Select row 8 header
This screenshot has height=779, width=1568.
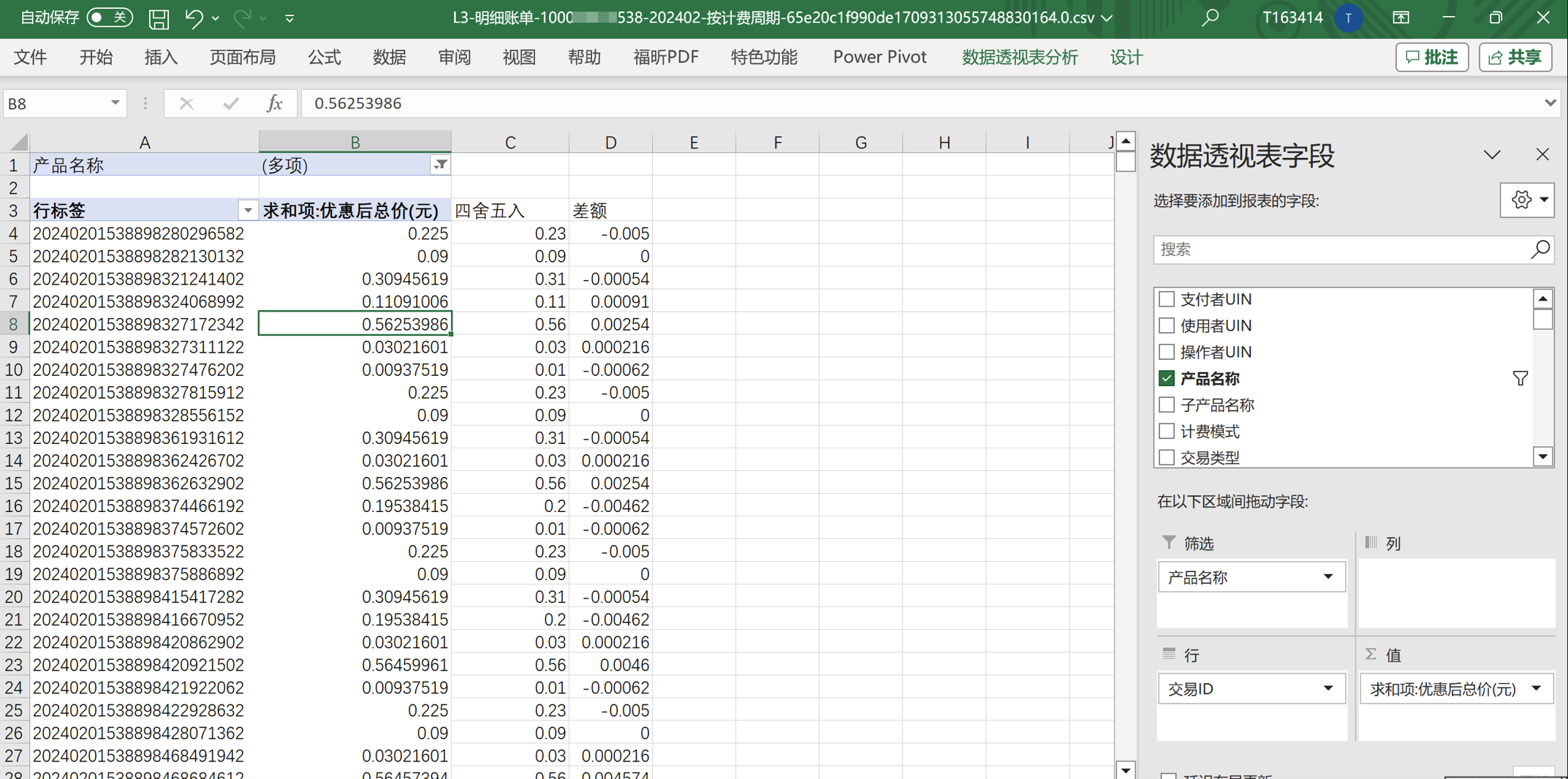[14, 324]
